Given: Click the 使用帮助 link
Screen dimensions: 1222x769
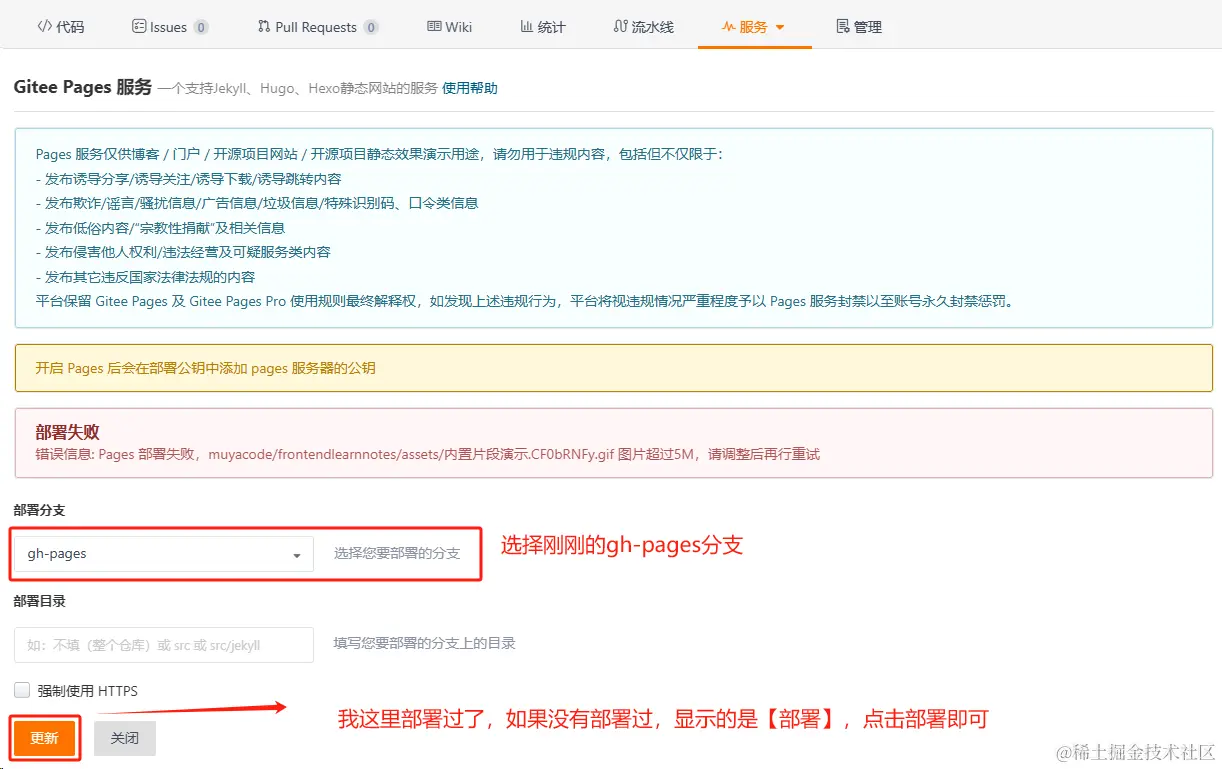Looking at the screenshot, I should 469,88.
